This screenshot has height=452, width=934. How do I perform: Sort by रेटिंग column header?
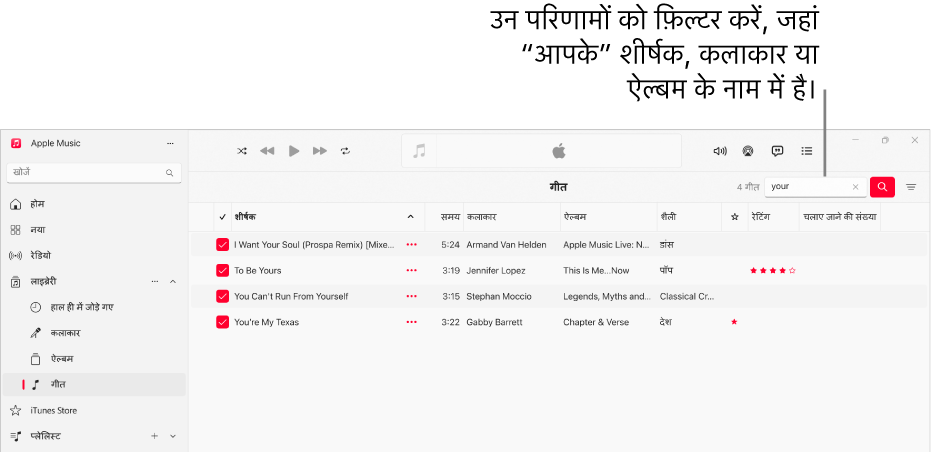[773, 217]
